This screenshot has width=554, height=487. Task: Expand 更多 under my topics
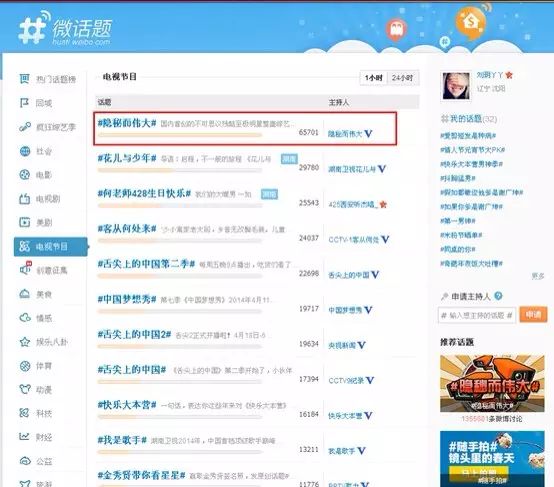[x=538, y=276]
